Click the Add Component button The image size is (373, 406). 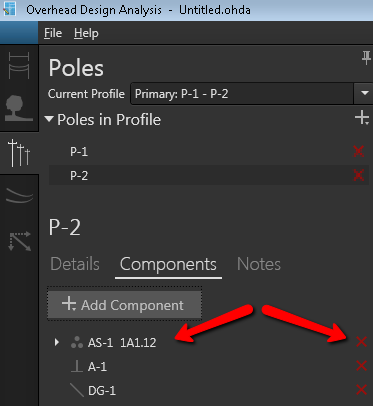(x=125, y=305)
